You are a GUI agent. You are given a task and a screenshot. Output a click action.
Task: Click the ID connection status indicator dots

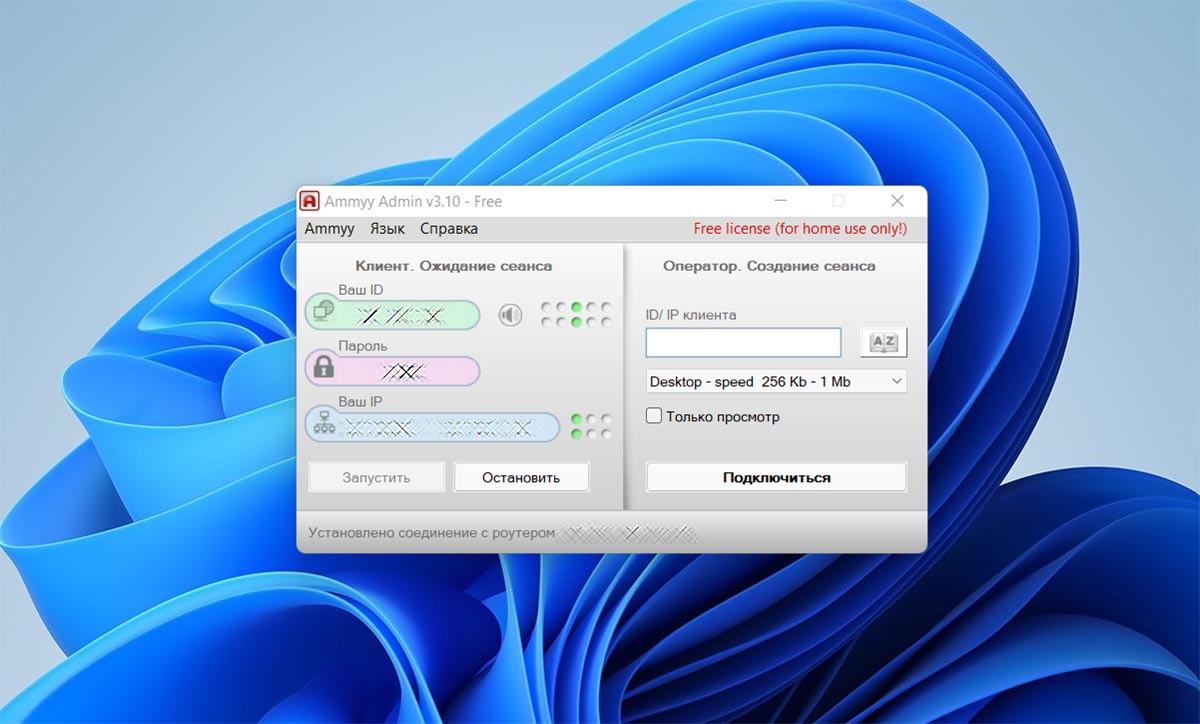pos(575,315)
